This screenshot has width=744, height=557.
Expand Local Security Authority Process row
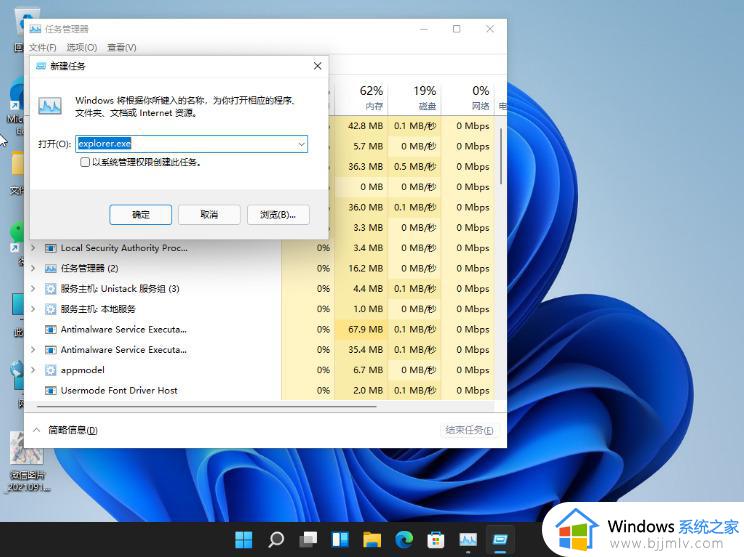tap(33, 248)
